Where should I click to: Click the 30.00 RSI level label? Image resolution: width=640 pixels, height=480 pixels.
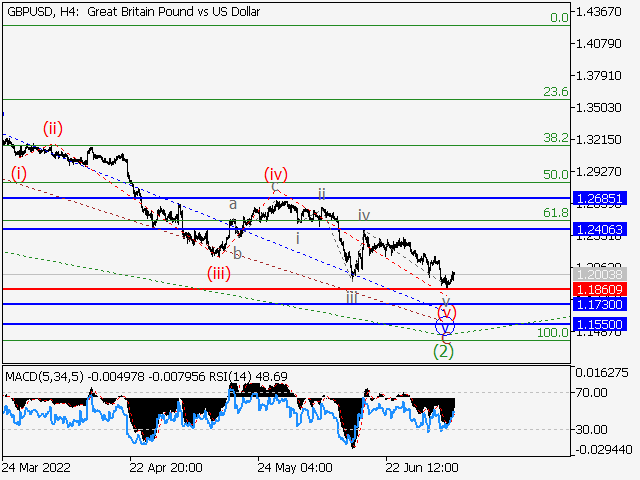click(x=591, y=430)
